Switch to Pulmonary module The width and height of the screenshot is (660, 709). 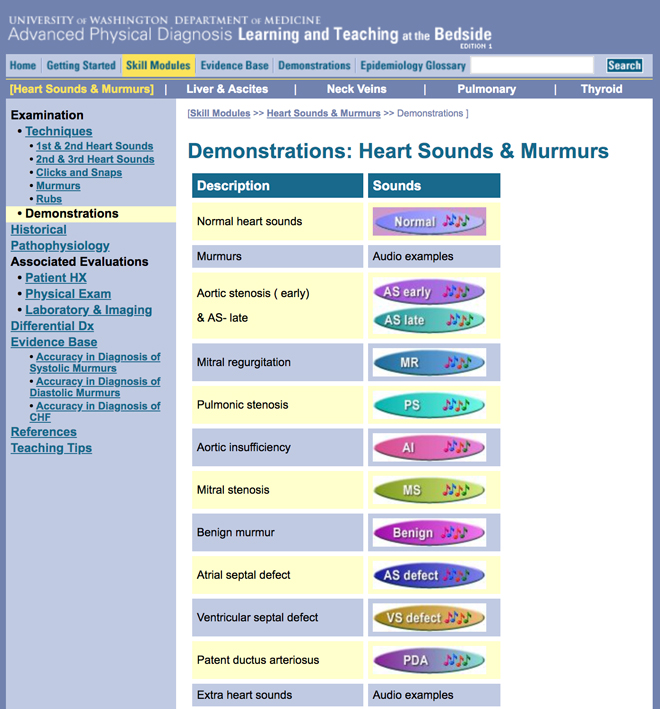click(486, 89)
